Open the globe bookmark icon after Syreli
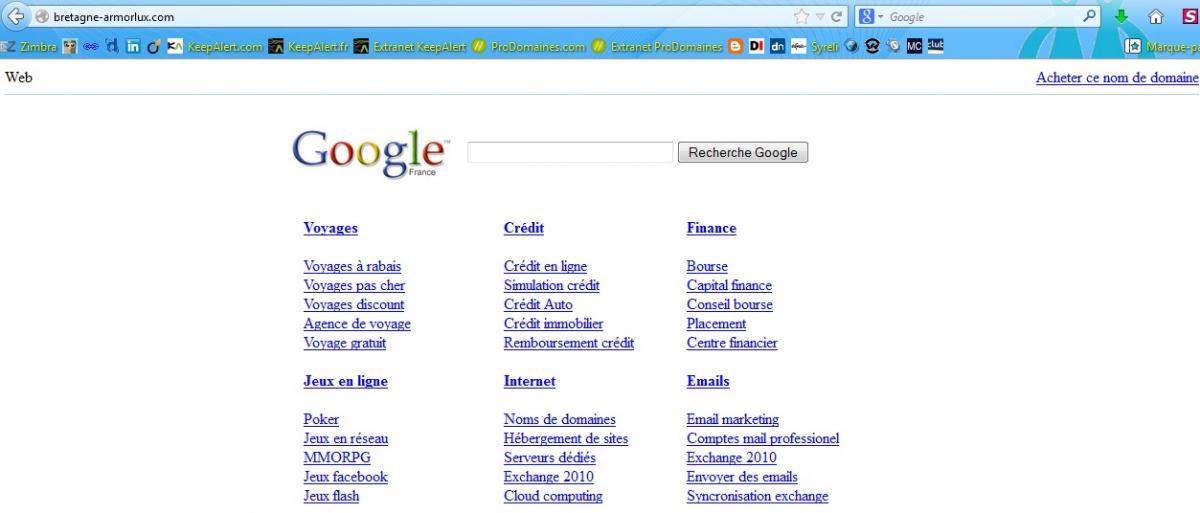 pos(851,46)
